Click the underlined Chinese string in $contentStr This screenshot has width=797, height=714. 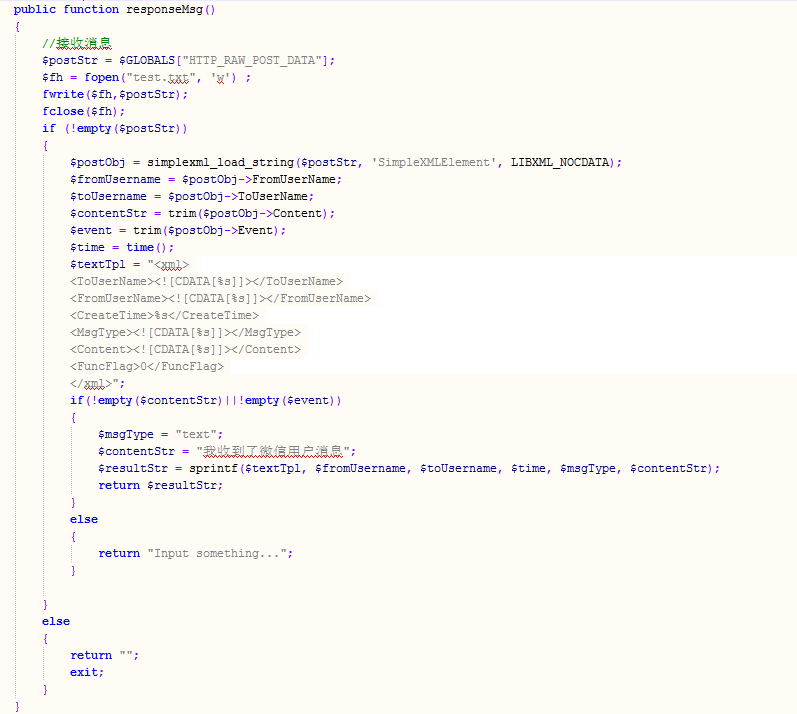pos(275,451)
